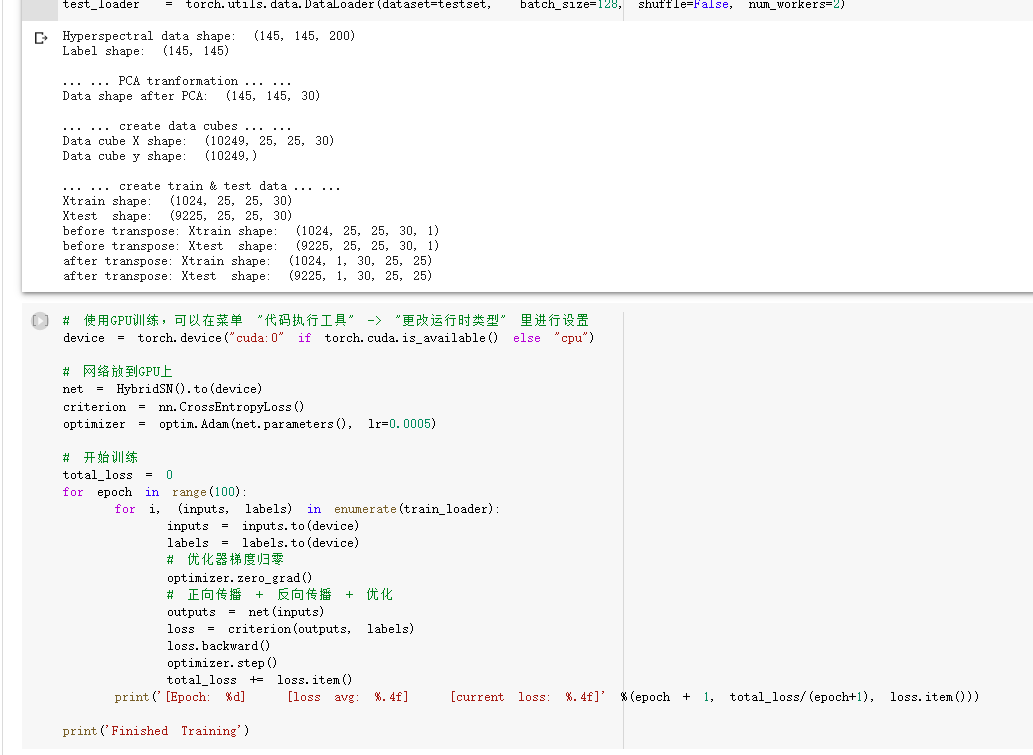Click the 'Data shape after PCA' output line
Viewport: 1033px width, 755px height.
(x=192, y=96)
